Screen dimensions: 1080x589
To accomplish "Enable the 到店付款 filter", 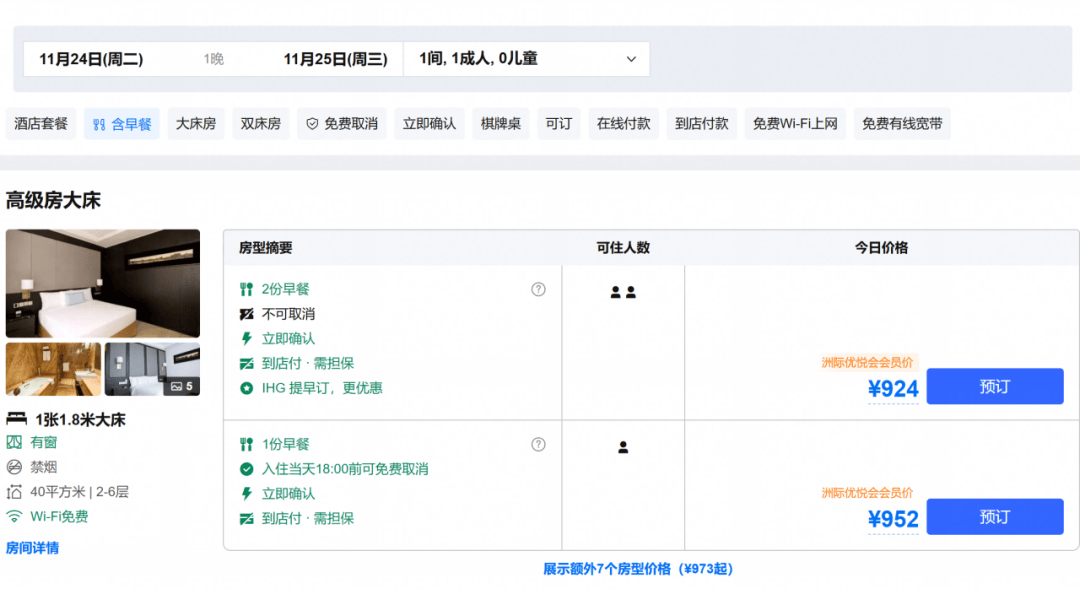I will pos(701,124).
